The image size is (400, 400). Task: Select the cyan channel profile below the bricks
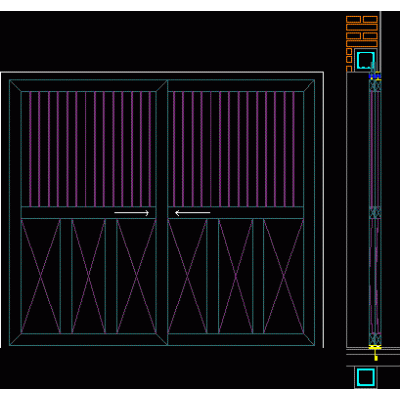[365, 60]
